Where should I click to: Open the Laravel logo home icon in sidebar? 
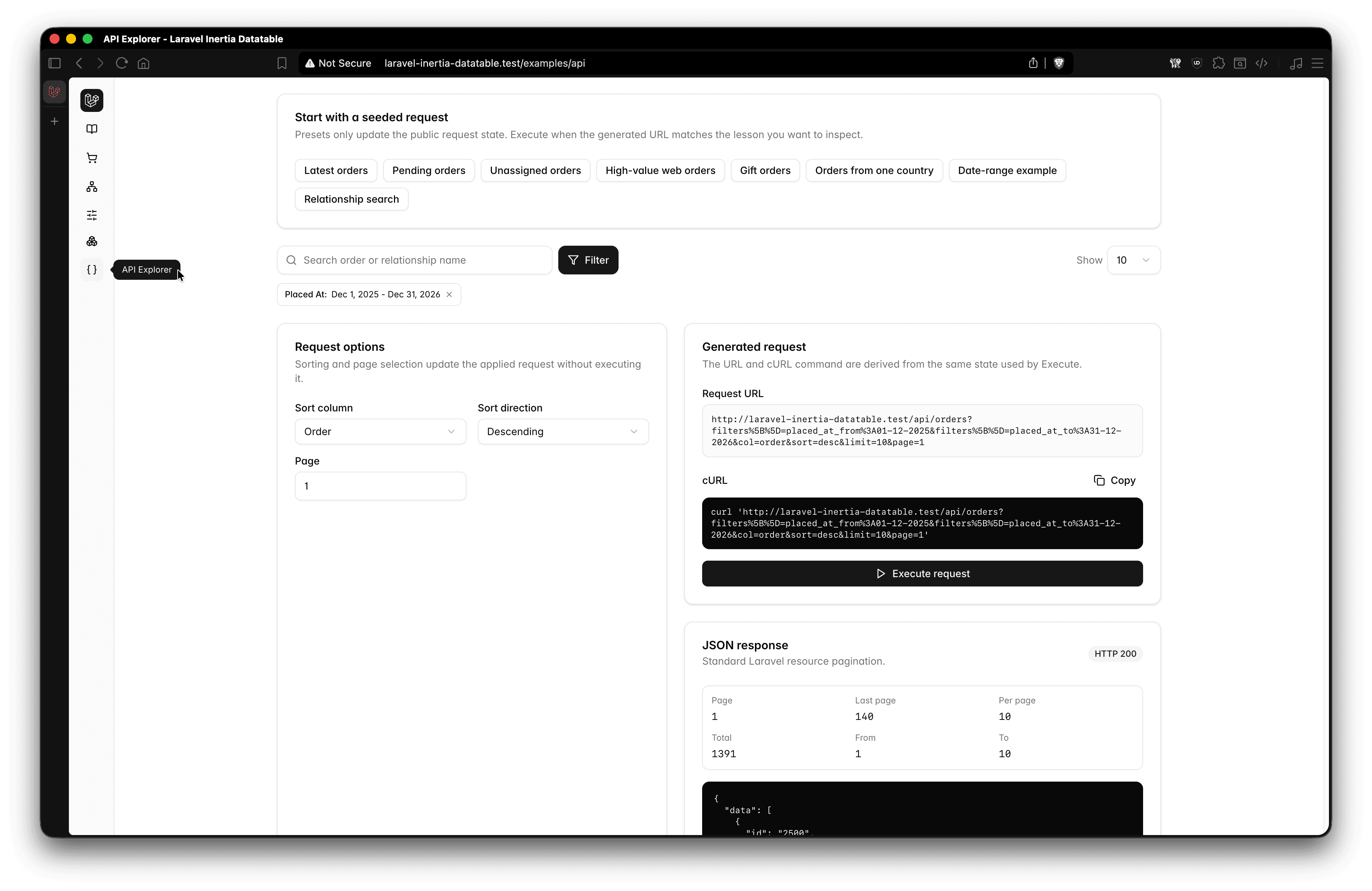coord(91,100)
